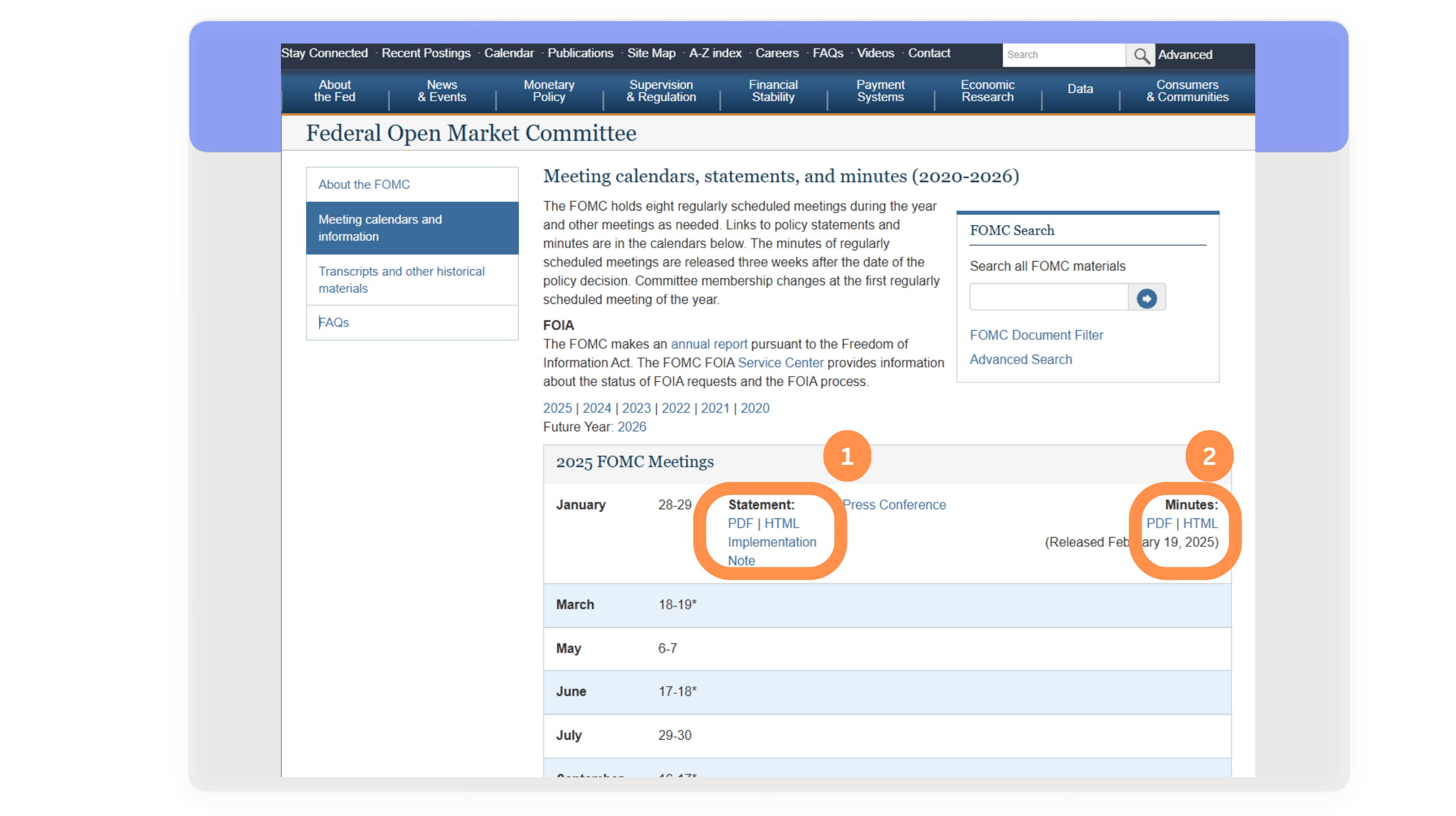1456x816 pixels.
Task: Jump to 2020 year link
Action: (x=755, y=409)
